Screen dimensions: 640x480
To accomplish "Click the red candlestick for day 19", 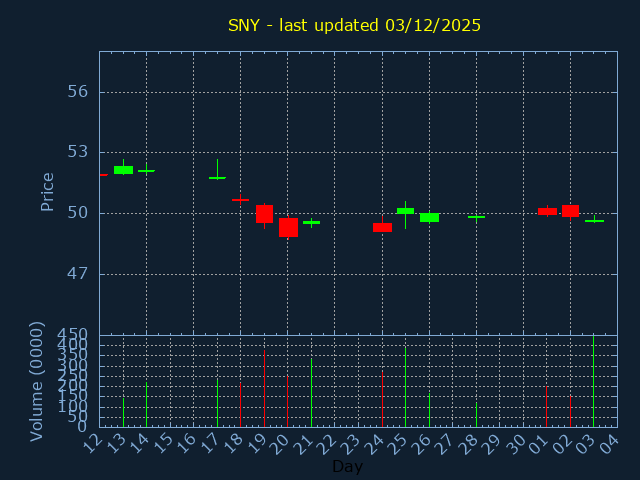I will click(264, 214).
